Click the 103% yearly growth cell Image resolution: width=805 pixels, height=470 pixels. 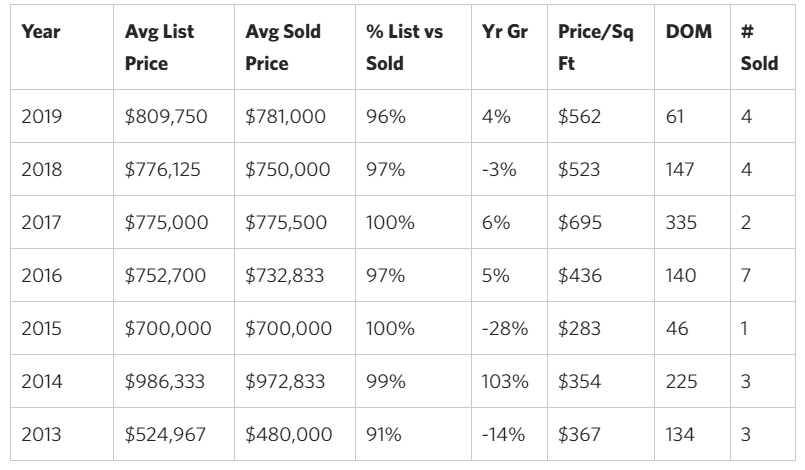click(504, 381)
